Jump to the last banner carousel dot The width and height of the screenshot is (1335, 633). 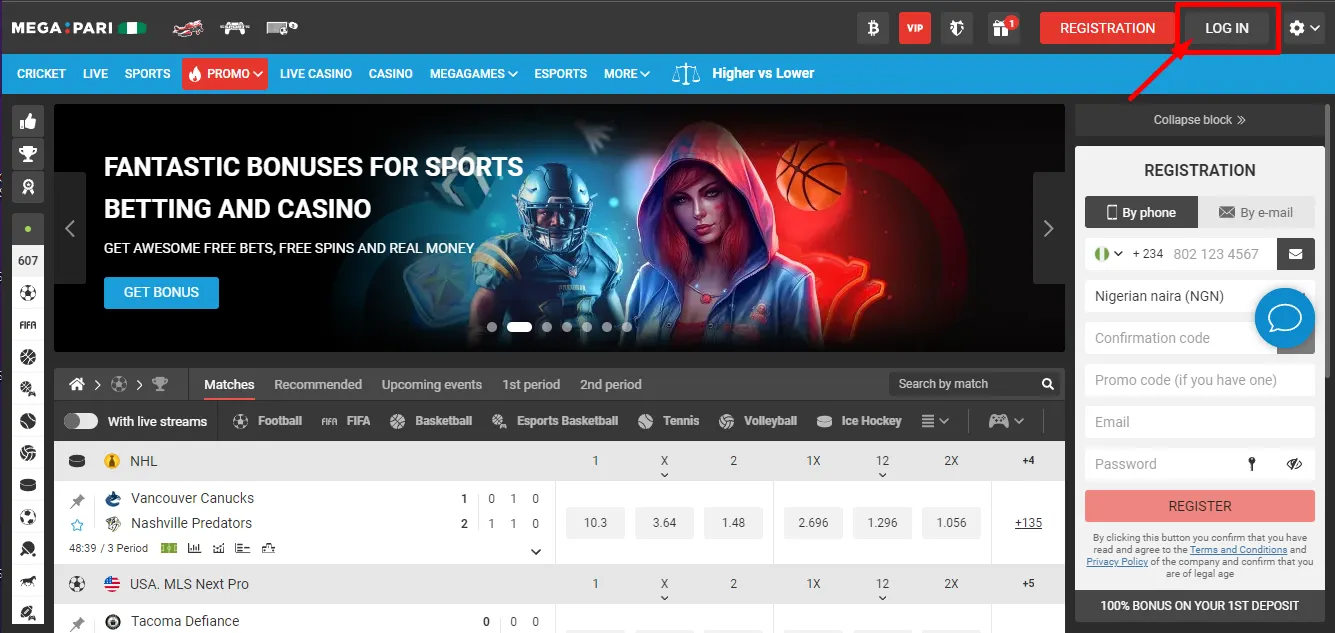click(627, 327)
